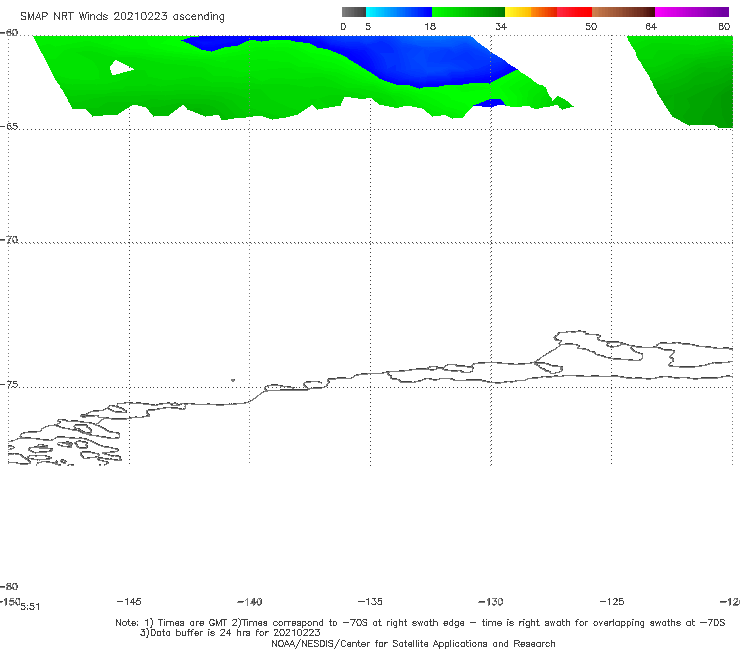740x650 pixels.
Task: Click the latitude label -75
Action: (9, 385)
